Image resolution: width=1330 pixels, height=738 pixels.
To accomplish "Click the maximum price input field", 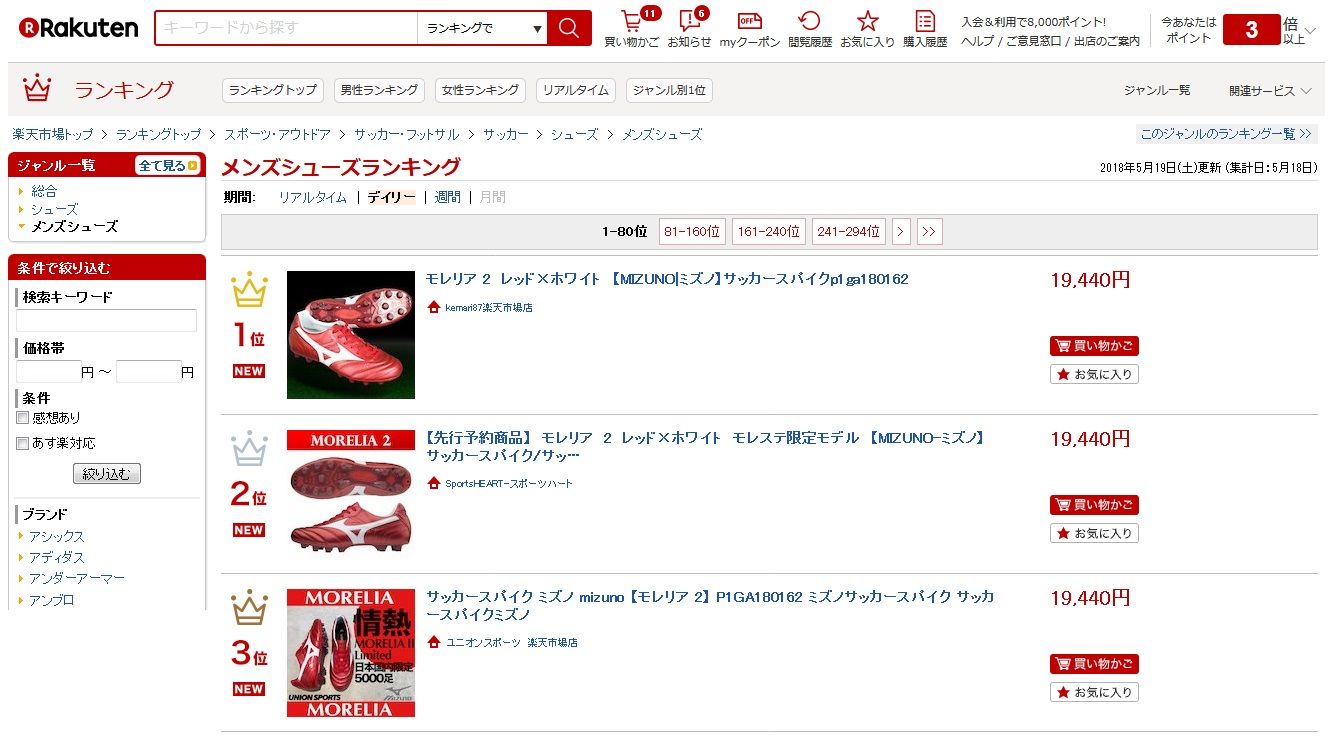I will pos(149,372).
